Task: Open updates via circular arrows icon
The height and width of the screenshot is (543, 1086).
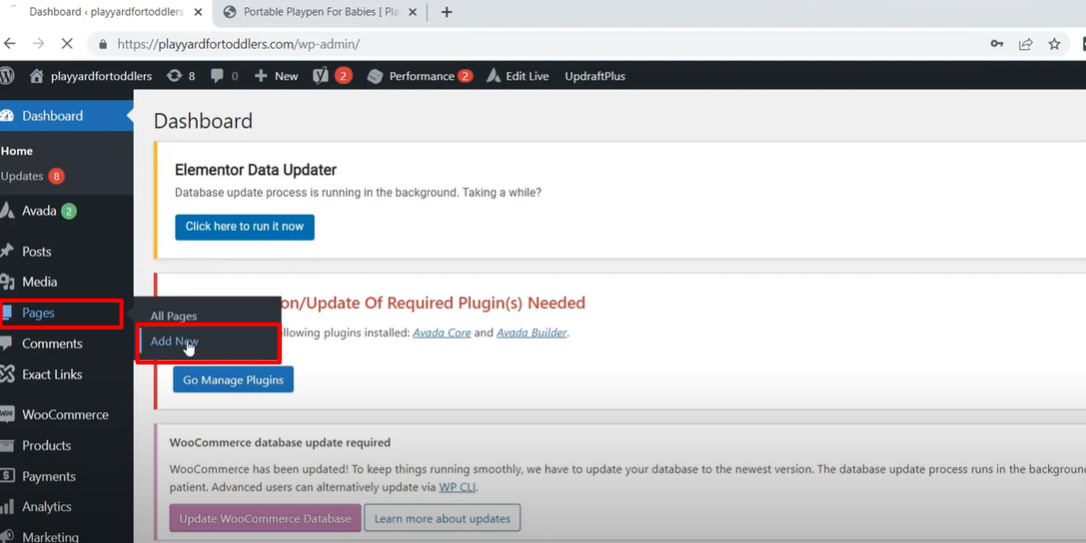Action: [174, 75]
